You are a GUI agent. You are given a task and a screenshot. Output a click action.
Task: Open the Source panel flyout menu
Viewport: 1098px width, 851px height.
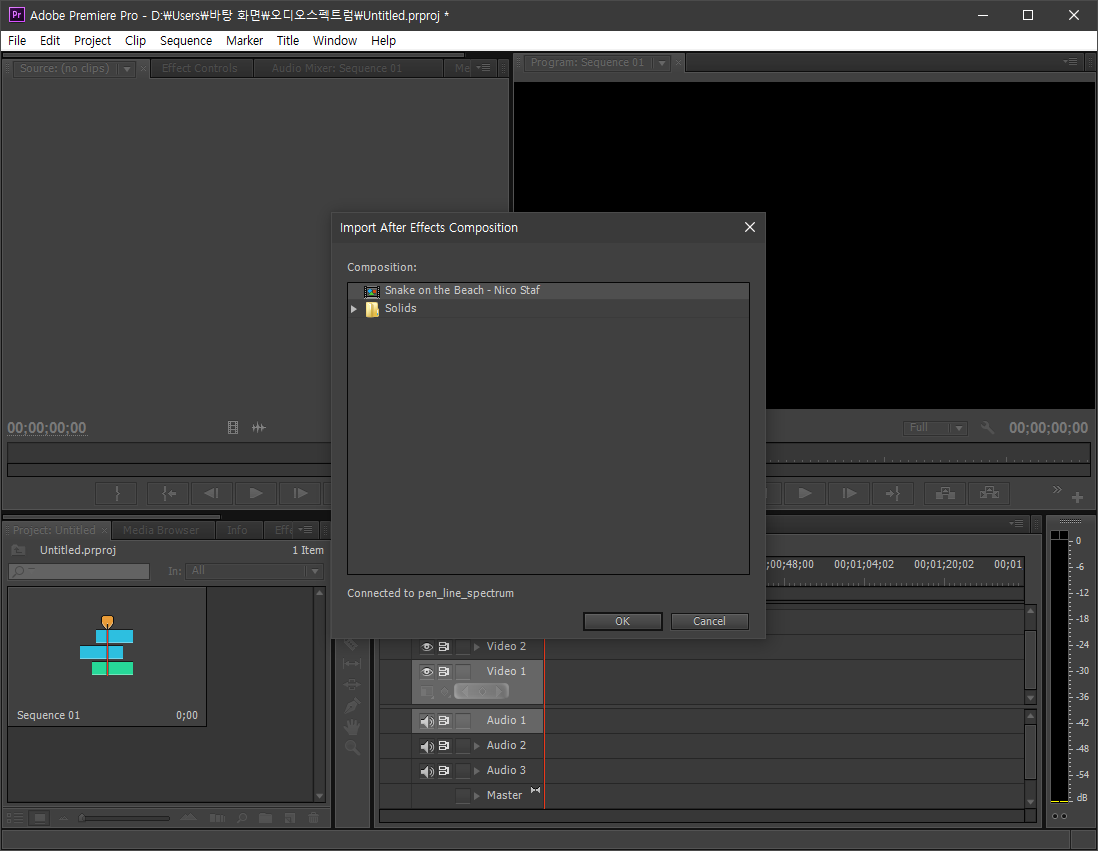pos(484,68)
